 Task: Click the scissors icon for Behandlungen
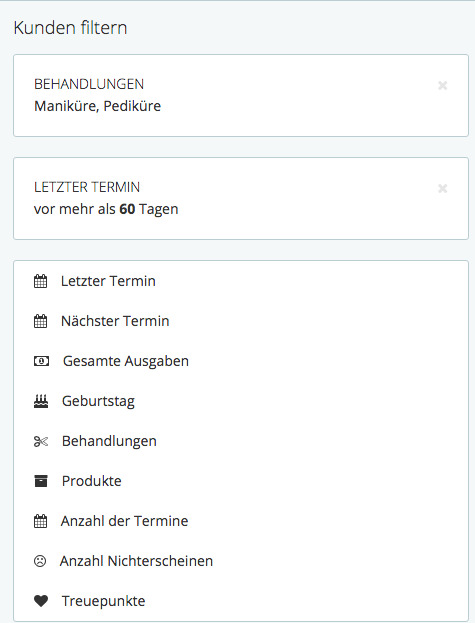point(41,441)
